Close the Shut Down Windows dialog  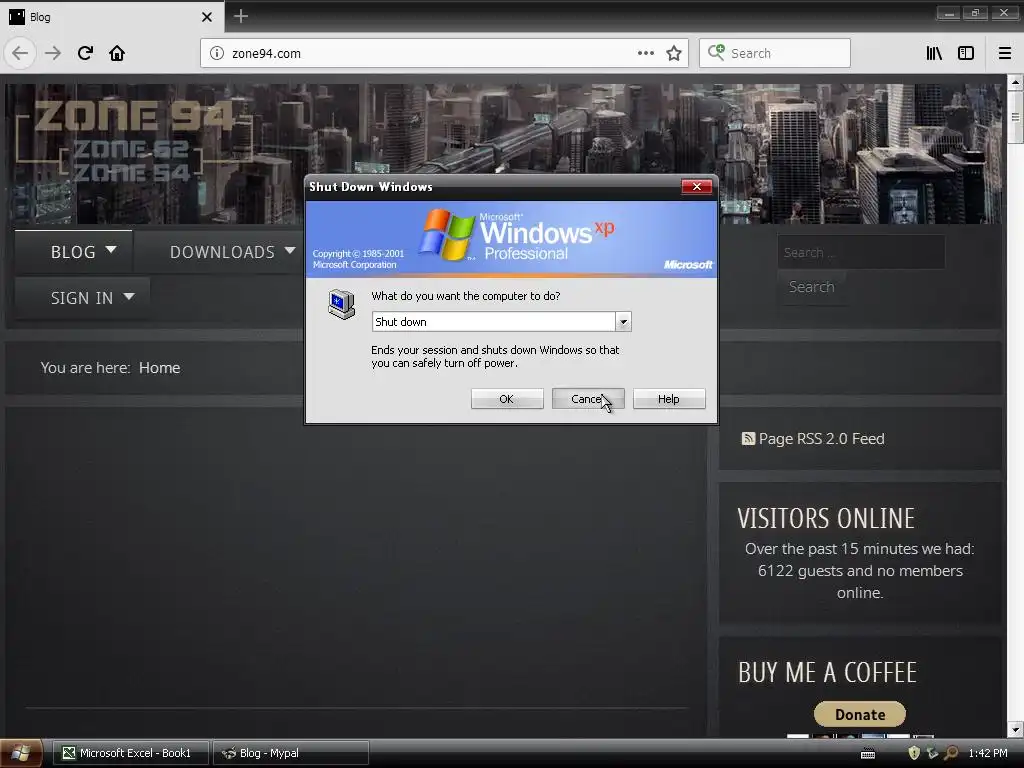point(696,187)
